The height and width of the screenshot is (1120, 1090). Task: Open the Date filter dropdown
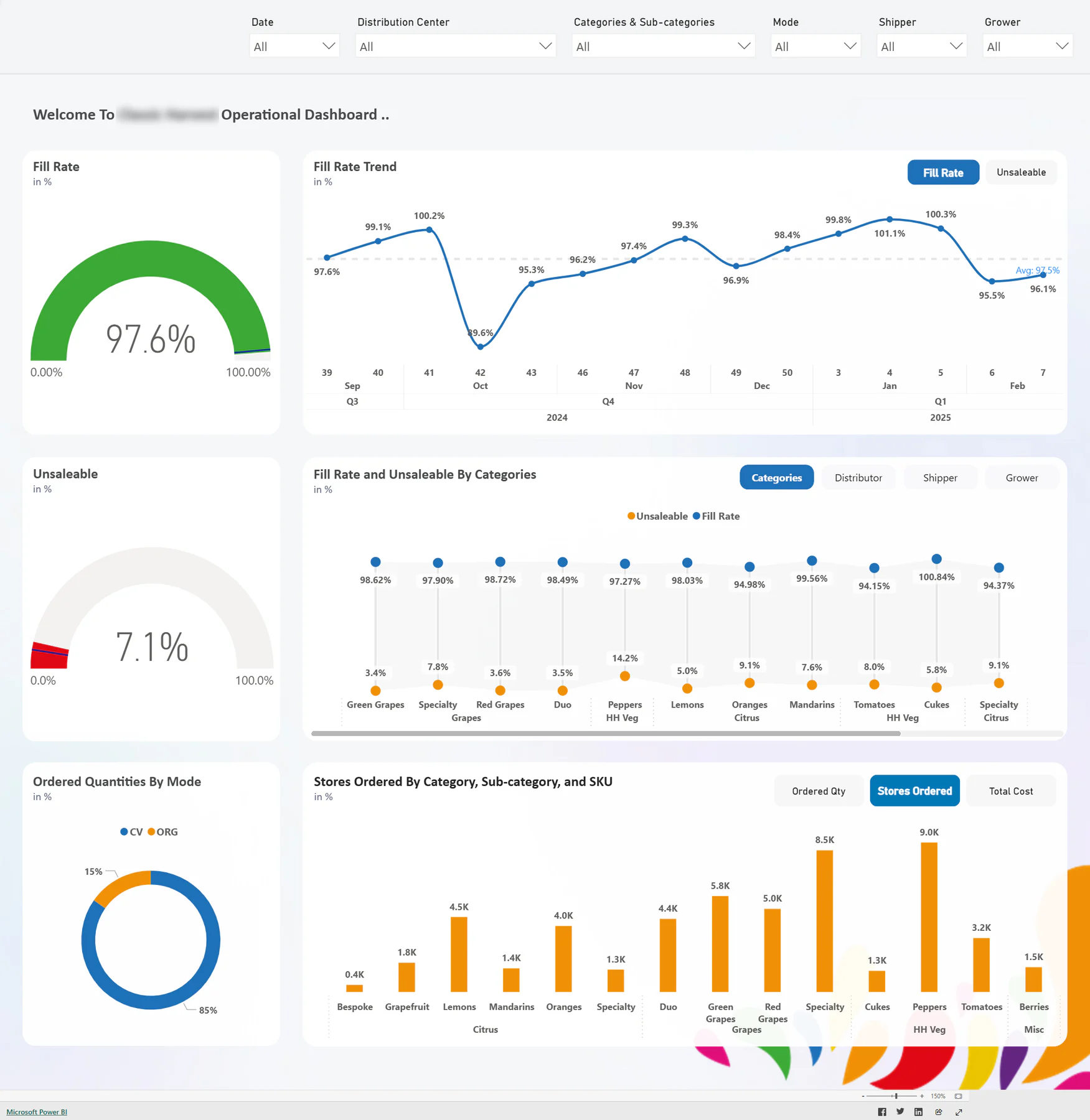pos(294,46)
